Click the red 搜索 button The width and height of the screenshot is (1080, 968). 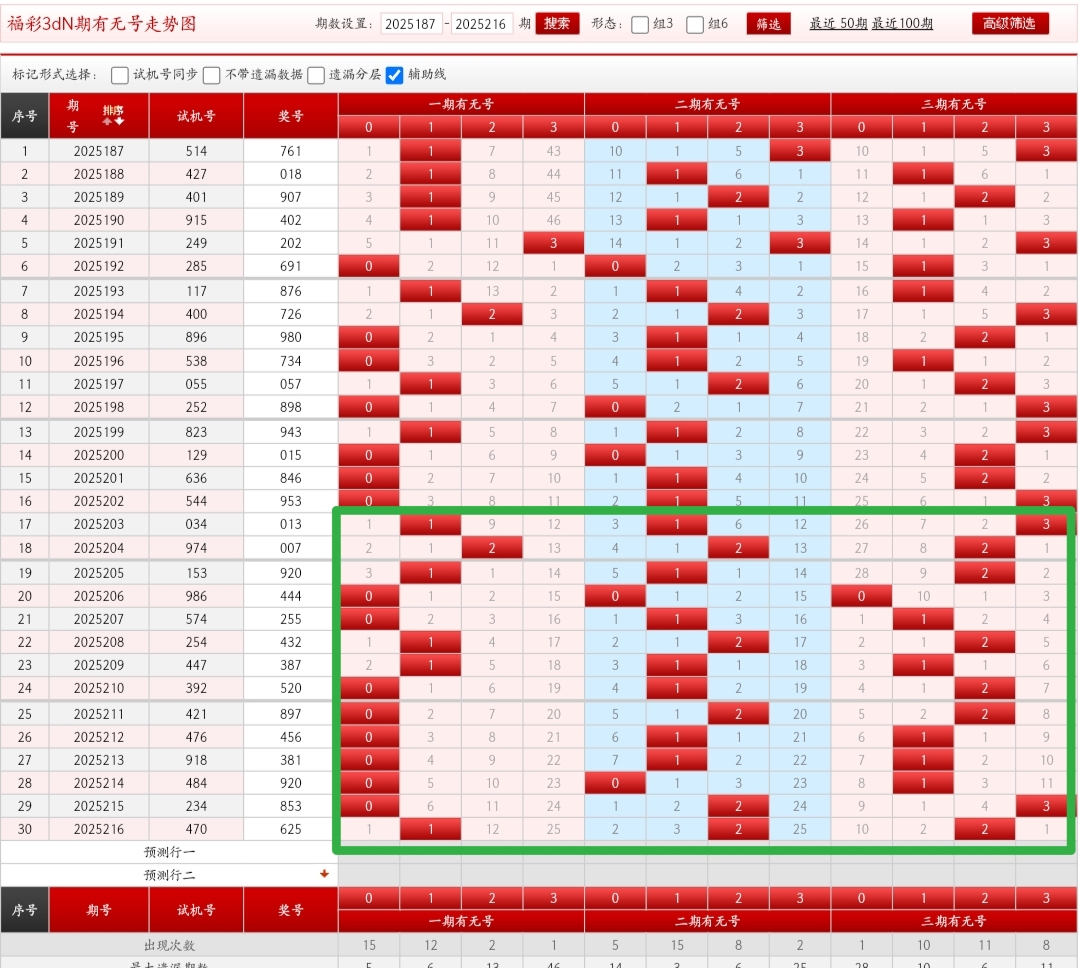click(557, 23)
